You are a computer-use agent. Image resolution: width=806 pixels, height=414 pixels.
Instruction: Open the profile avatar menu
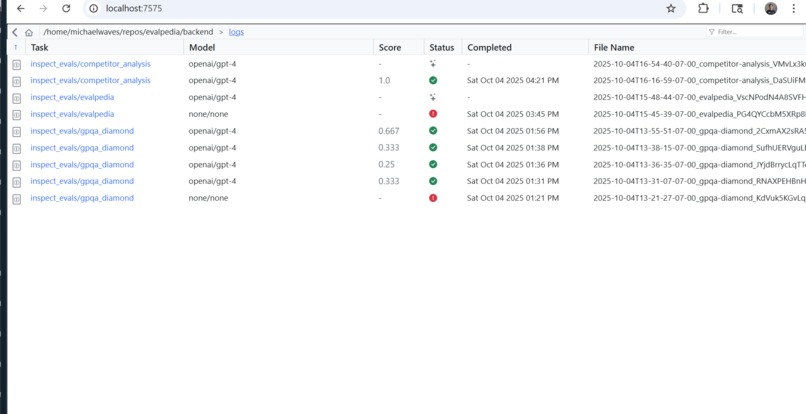(x=771, y=9)
